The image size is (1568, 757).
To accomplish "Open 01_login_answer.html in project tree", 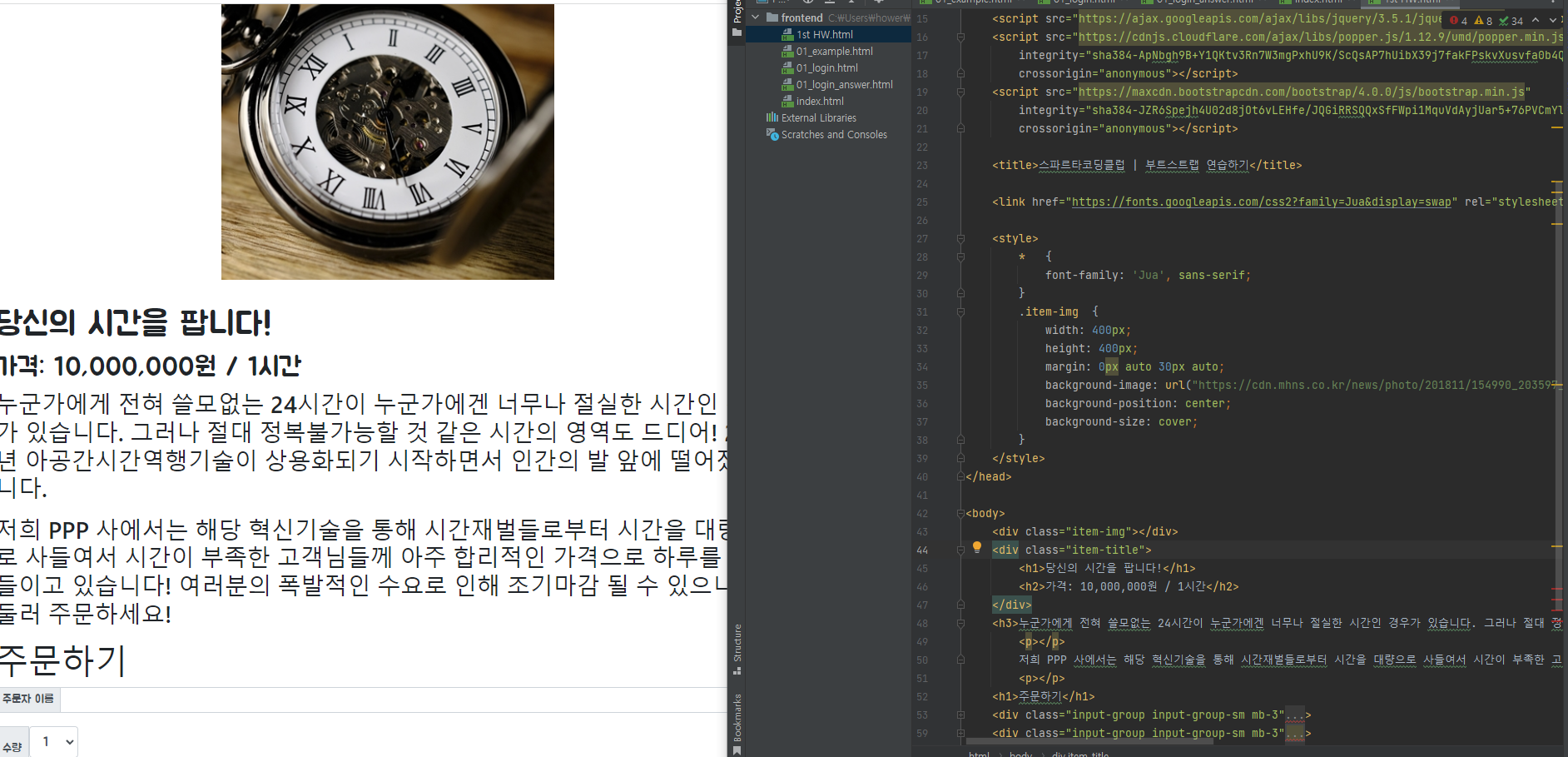I will click(x=845, y=85).
